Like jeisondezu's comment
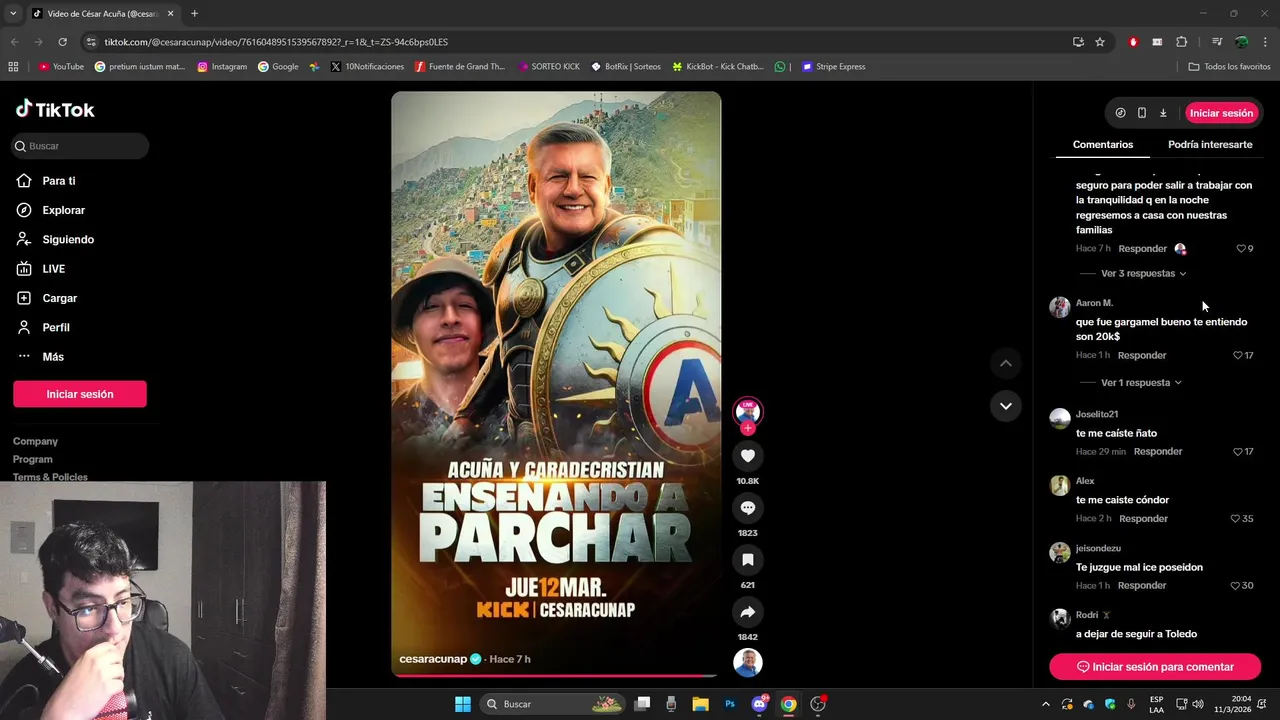The height and width of the screenshot is (720, 1280). click(1235, 585)
